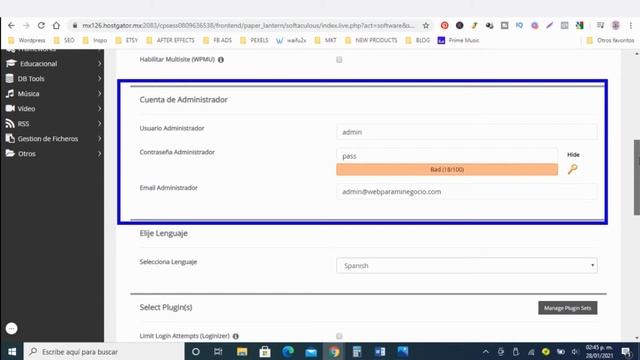This screenshot has width=640, height=360.
Task: Click the Windows taskbar search box
Action: 104,351
